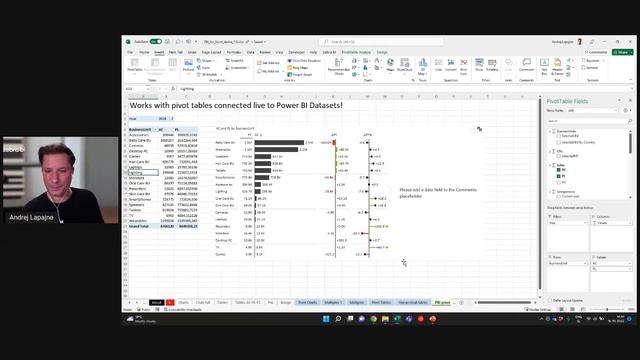Enable Defer Layout Update
Image resolution: width=640 pixels, height=360 pixels.
tap(550, 300)
